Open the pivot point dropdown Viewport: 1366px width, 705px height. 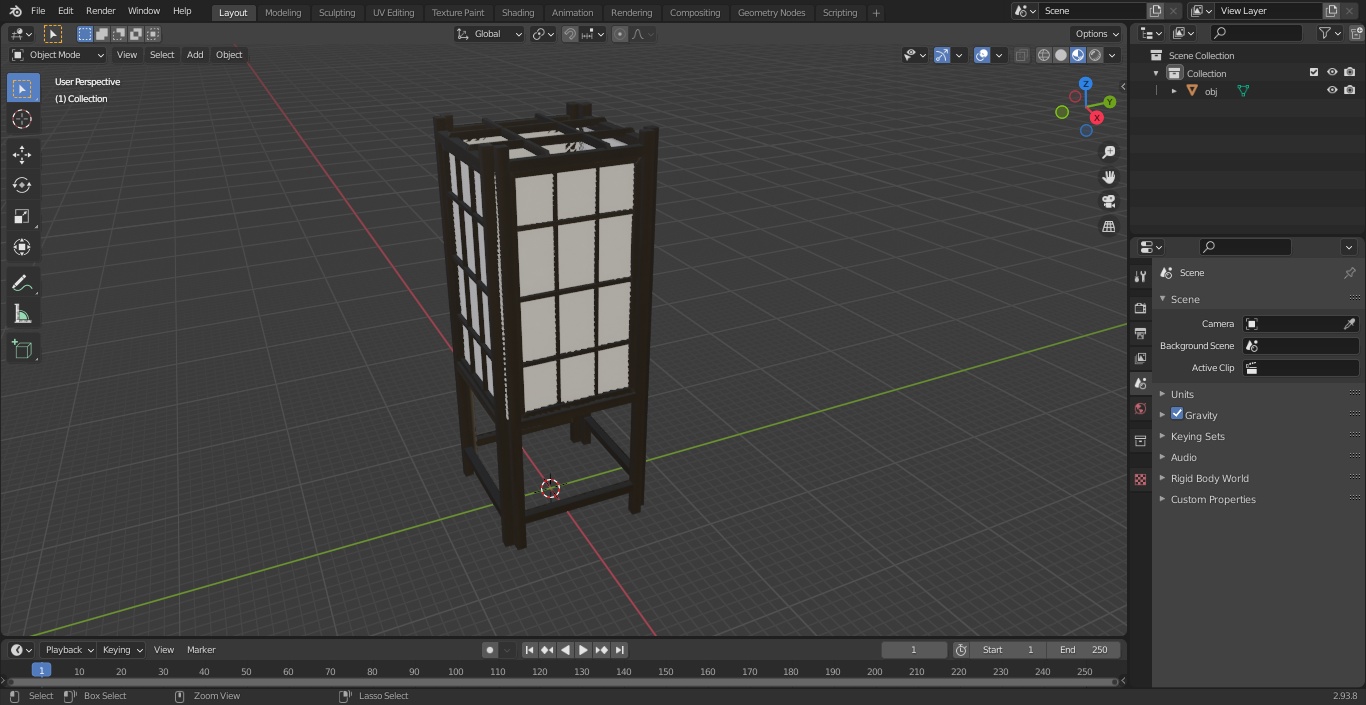tap(543, 34)
